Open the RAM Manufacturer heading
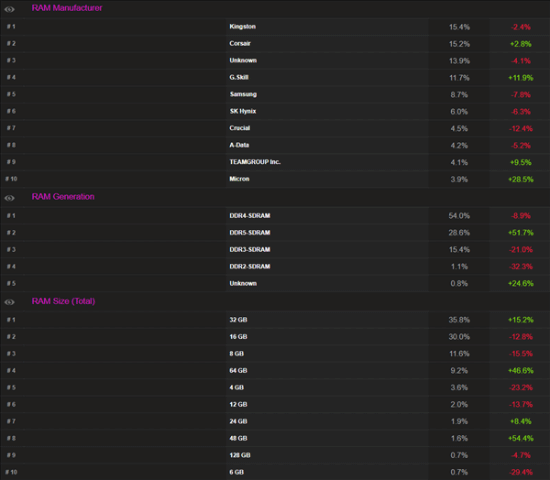Image resolution: width=550 pixels, height=480 pixels. pos(67,8)
